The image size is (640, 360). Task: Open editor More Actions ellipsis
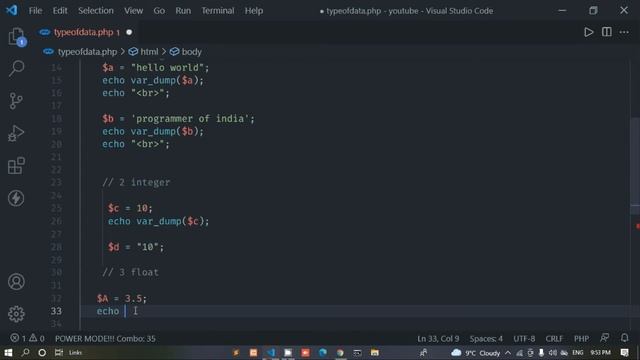pos(624,32)
